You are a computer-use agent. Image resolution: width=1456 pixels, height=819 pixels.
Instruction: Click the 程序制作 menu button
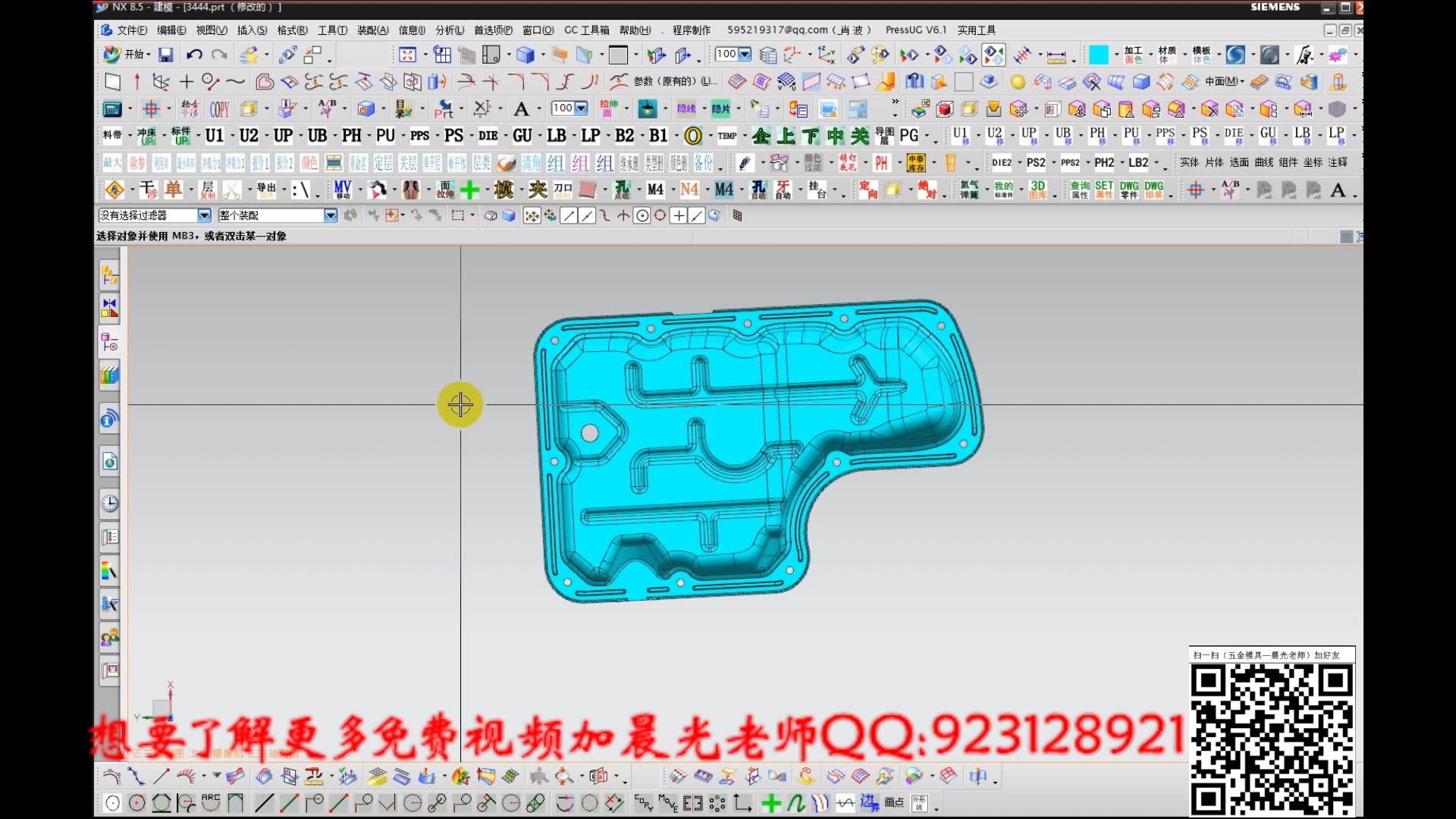click(691, 30)
